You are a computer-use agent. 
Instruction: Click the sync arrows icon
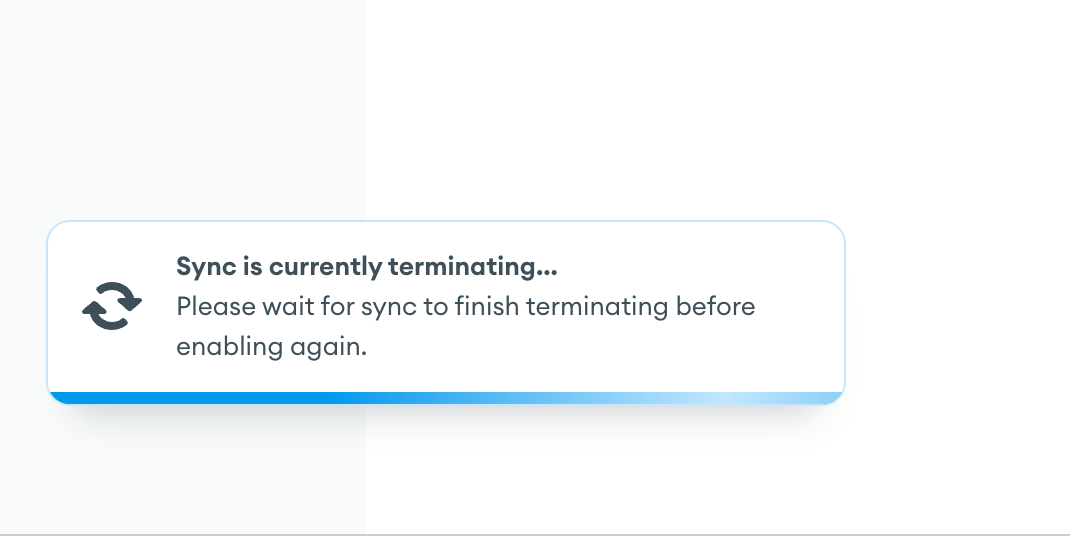click(x=112, y=306)
